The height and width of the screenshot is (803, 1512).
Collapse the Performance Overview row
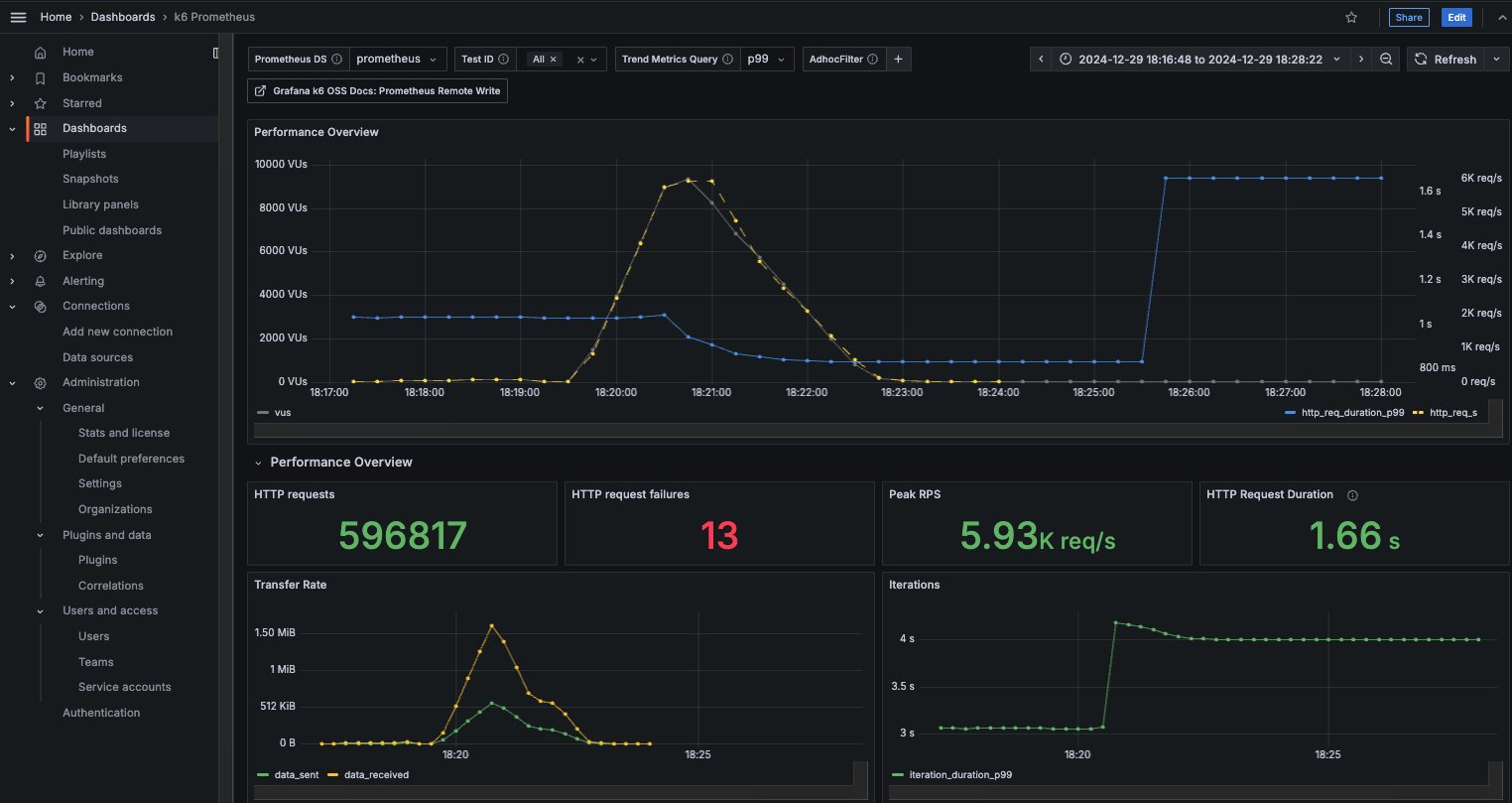pyautogui.click(x=259, y=463)
